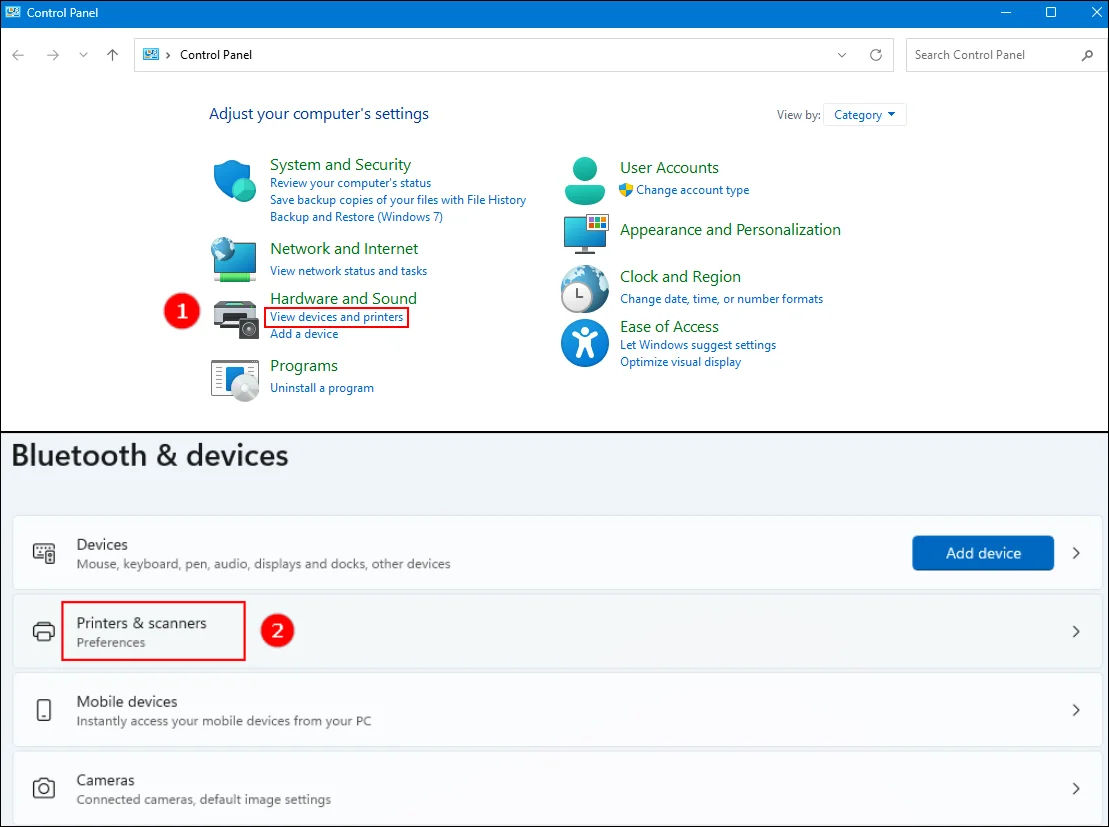Open Hardware and Sound category
Image resolution: width=1109 pixels, height=827 pixels.
point(343,299)
